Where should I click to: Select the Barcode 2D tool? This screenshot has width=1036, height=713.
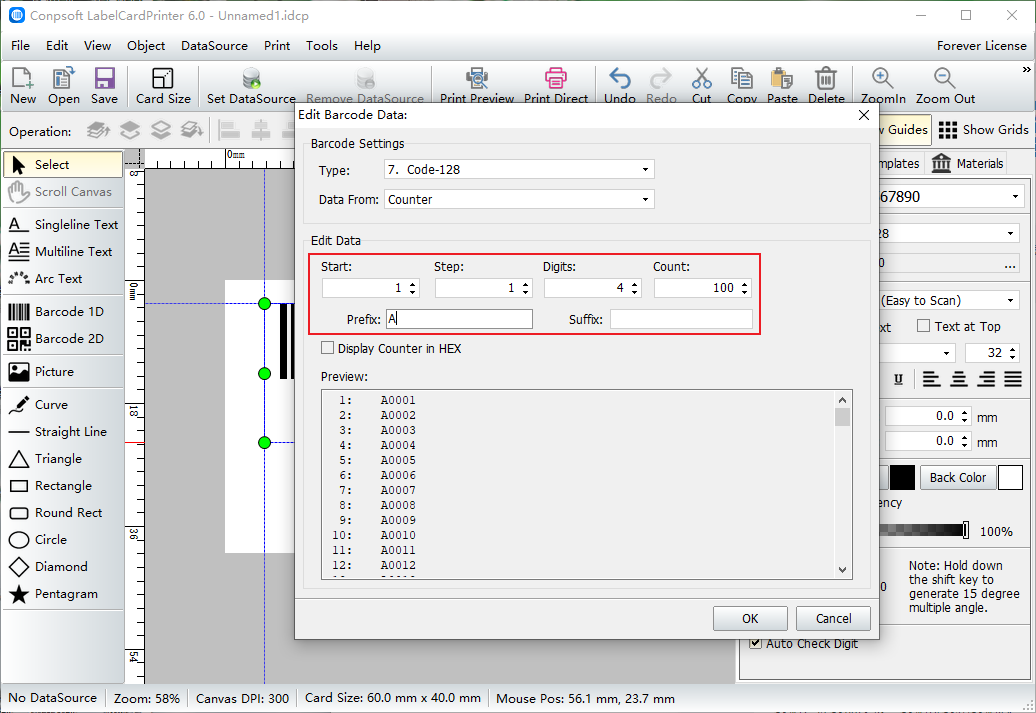tap(63, 338)
